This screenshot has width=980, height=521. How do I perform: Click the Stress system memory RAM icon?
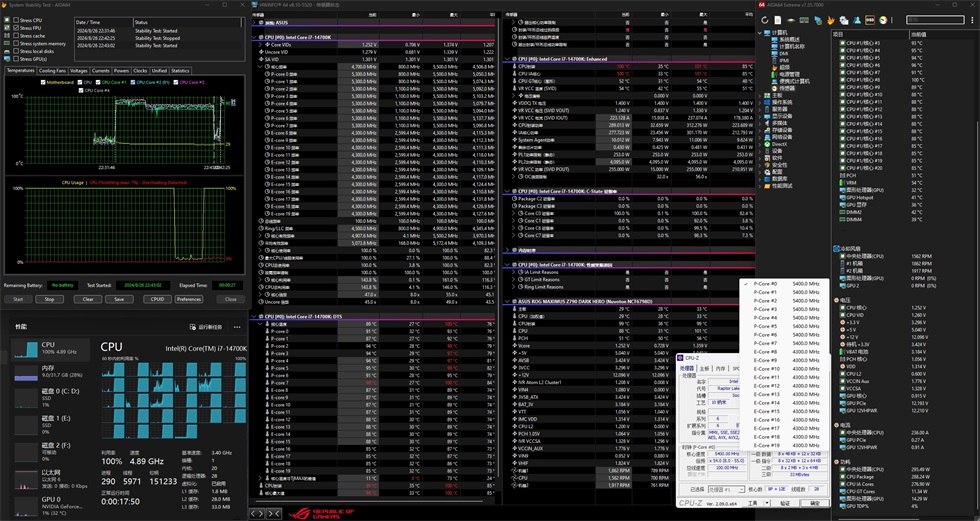pyautogui.click(x=7, y=43)
